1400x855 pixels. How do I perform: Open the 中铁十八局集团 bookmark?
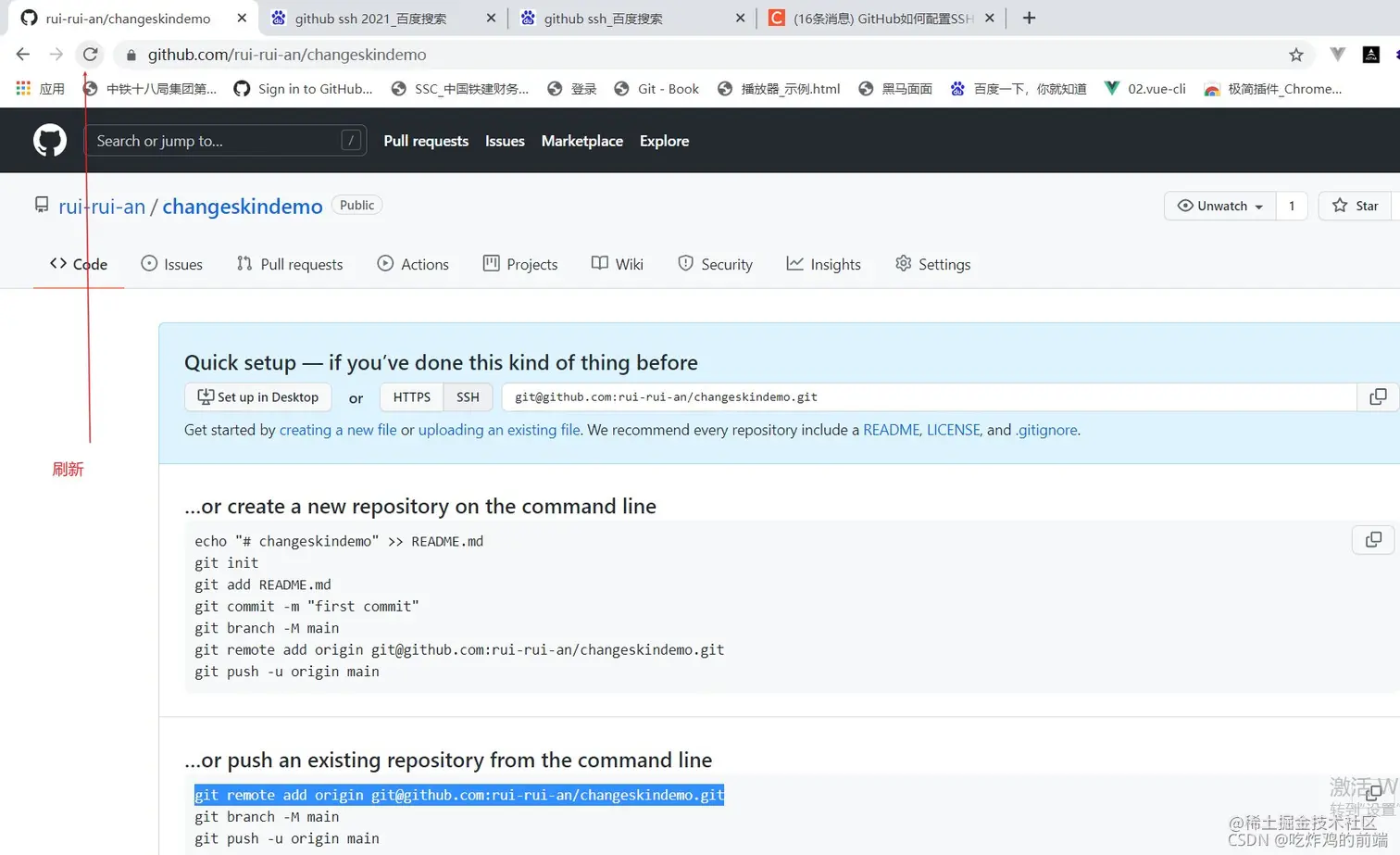pyautogui.click(x=149, y=89)
